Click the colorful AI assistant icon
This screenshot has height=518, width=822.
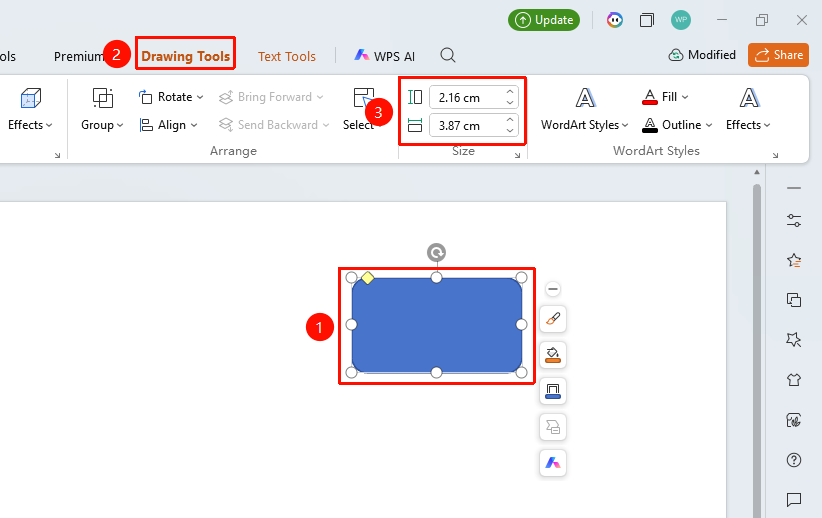[614, 20]
